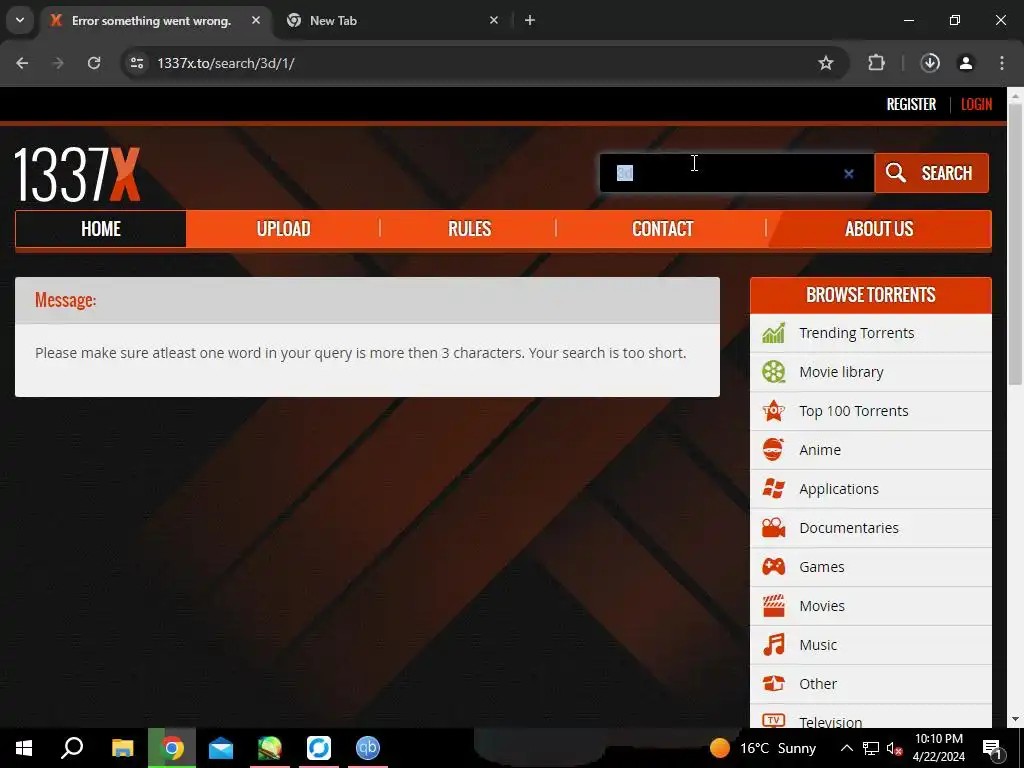Screen dimensions: 1024x768
Task: Click the page vertical scrollbar thumb
Action: click(1015, 244)
